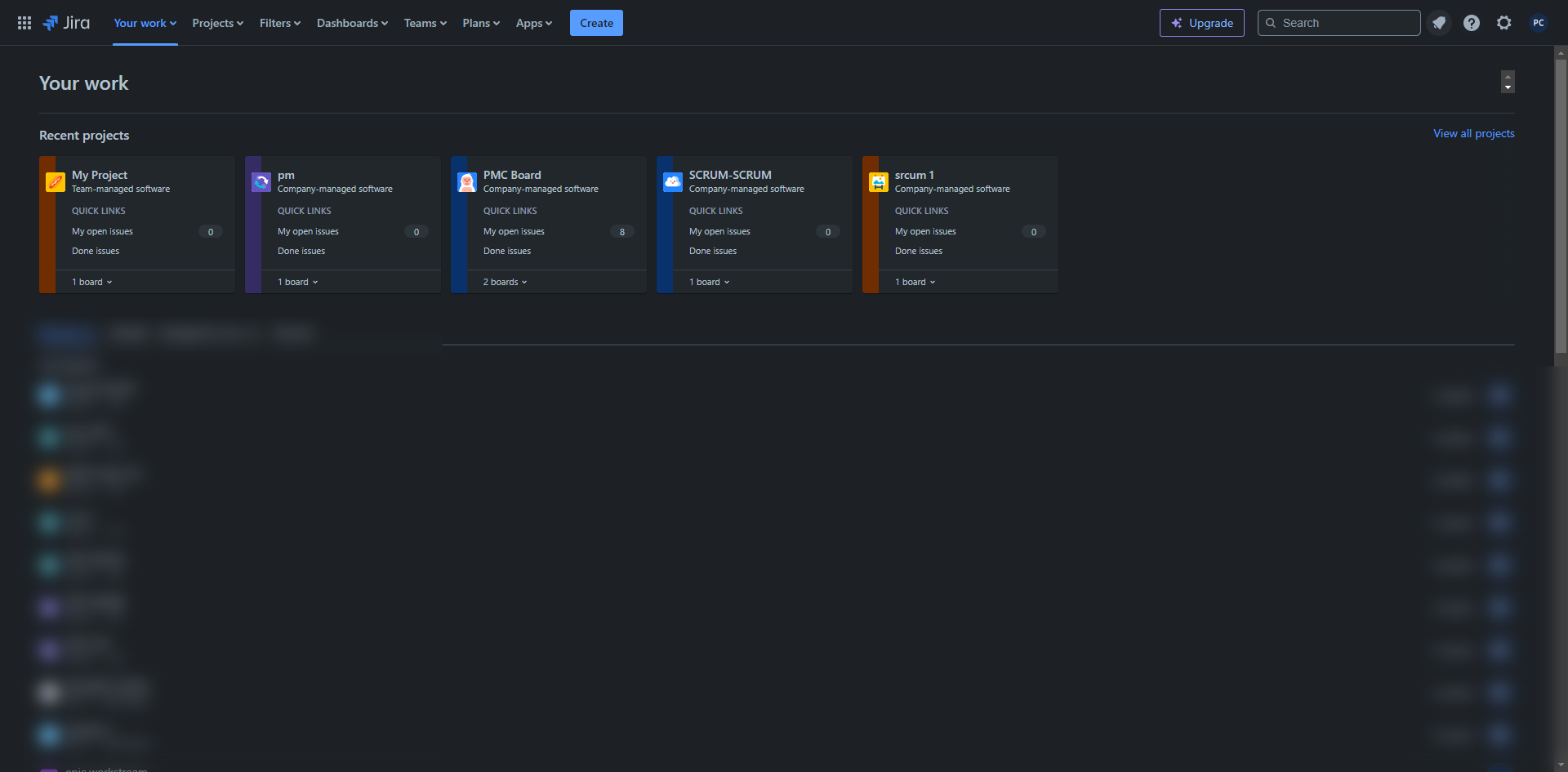The image size is (1568, 772).
Task: Click the Jira logo
Action: coord(66,23)
